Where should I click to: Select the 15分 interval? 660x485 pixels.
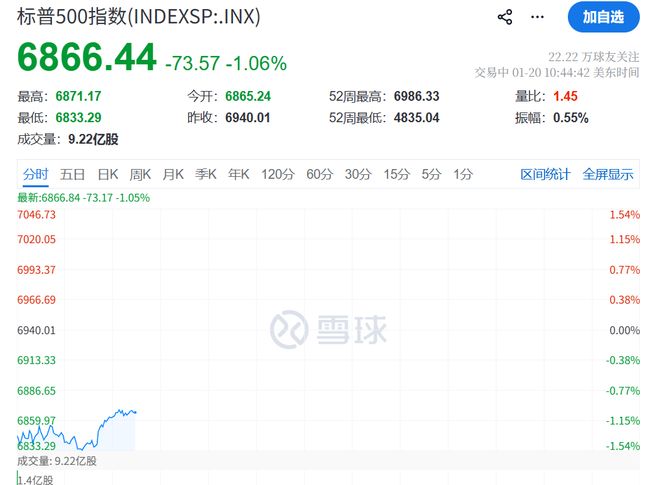397,174
